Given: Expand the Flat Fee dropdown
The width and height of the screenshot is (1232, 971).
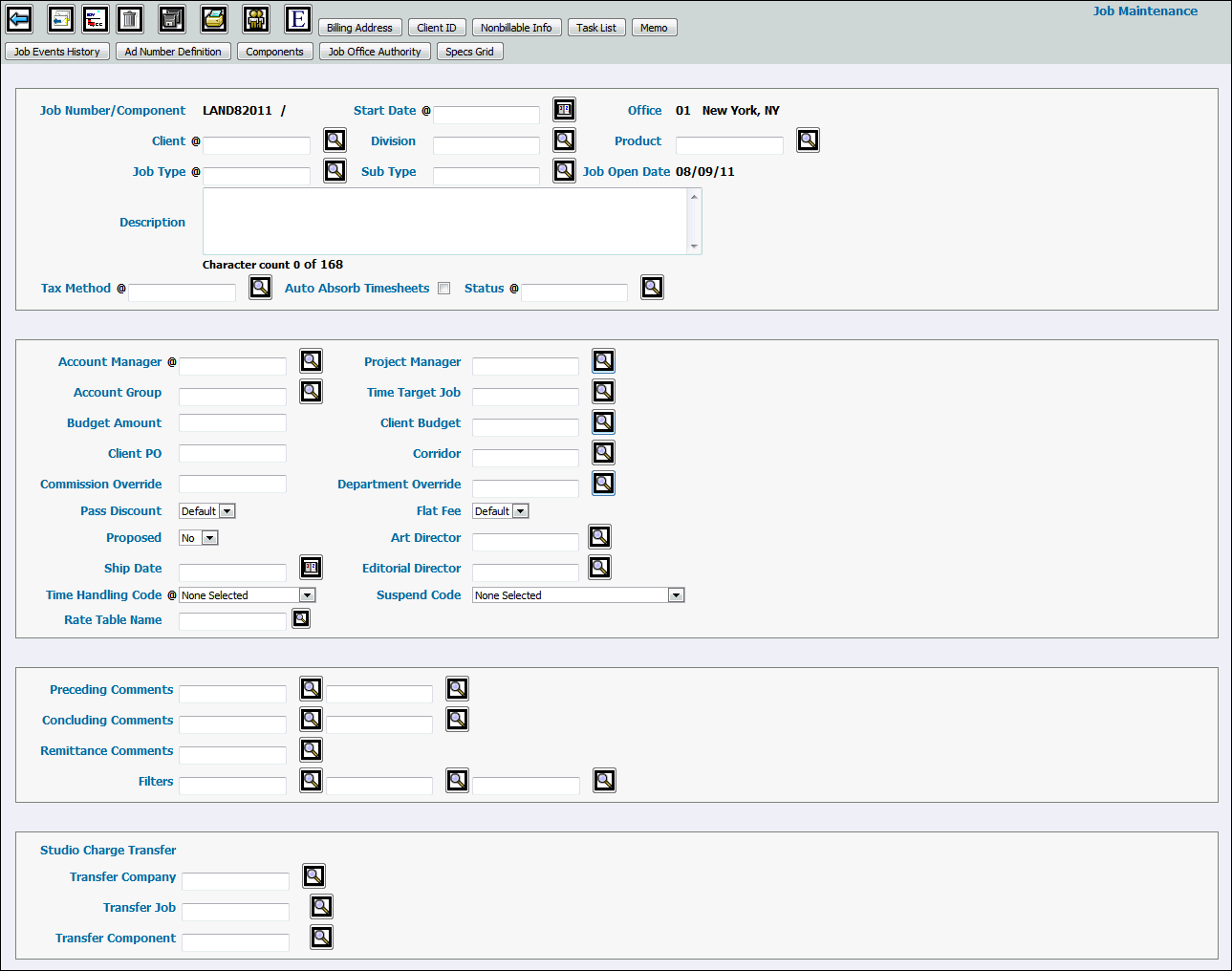Looking at the screenshot, I should tap(521, 511).
